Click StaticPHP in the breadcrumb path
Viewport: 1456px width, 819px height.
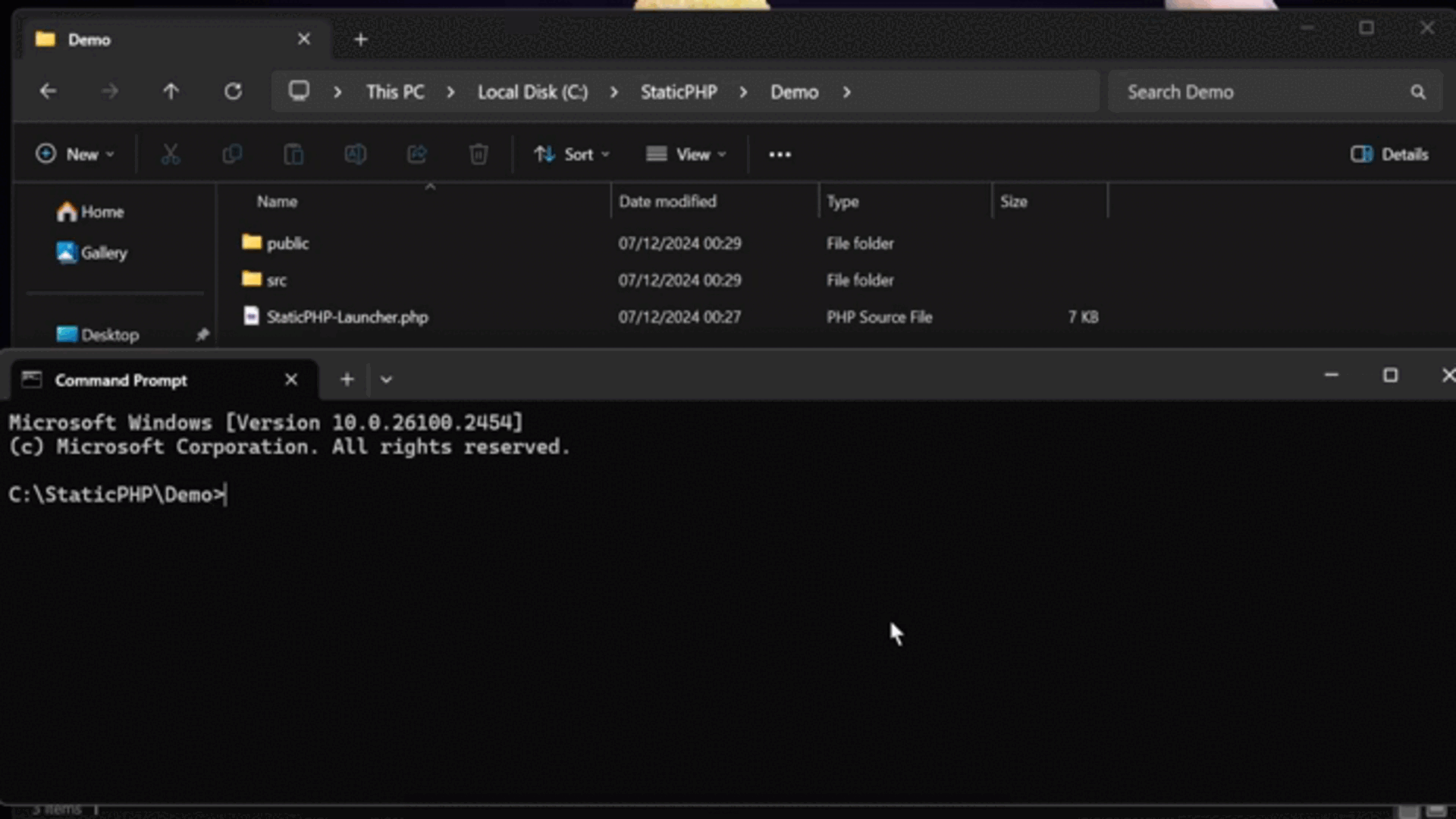[x=679, y=93]
